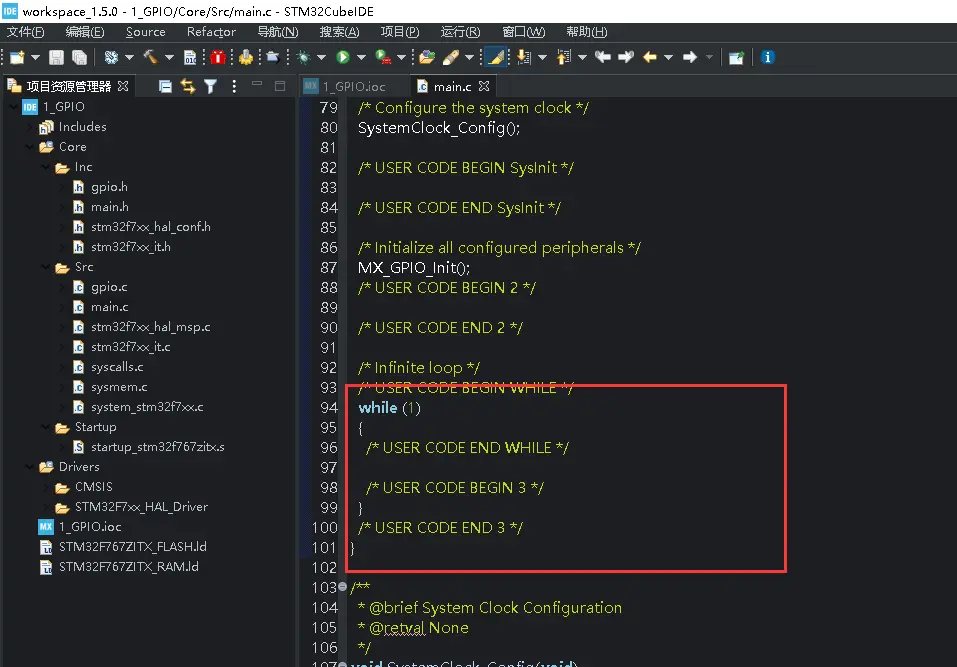Open the 项目(P) menu

tap(400, 32)
